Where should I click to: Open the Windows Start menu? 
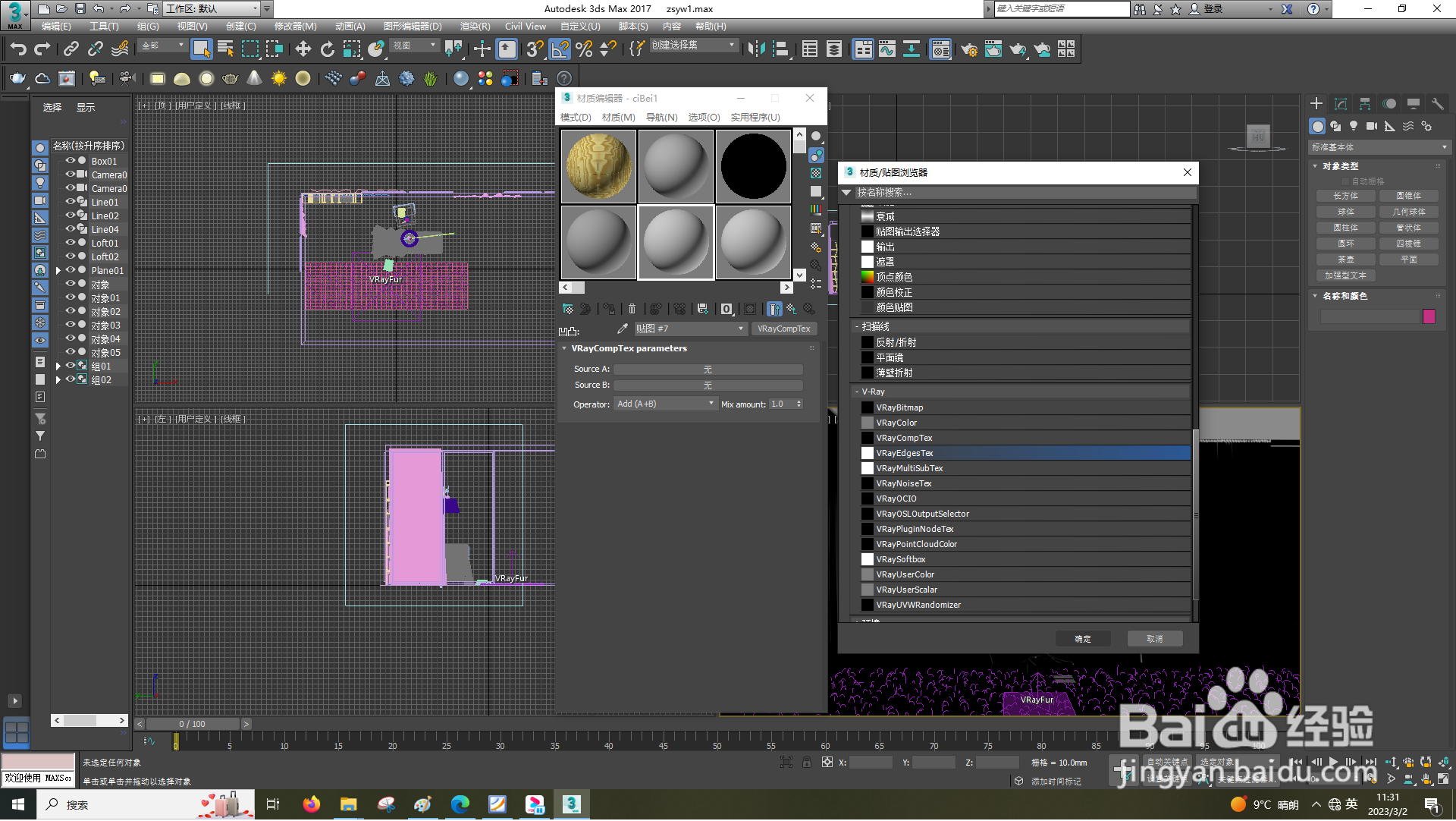18,804
